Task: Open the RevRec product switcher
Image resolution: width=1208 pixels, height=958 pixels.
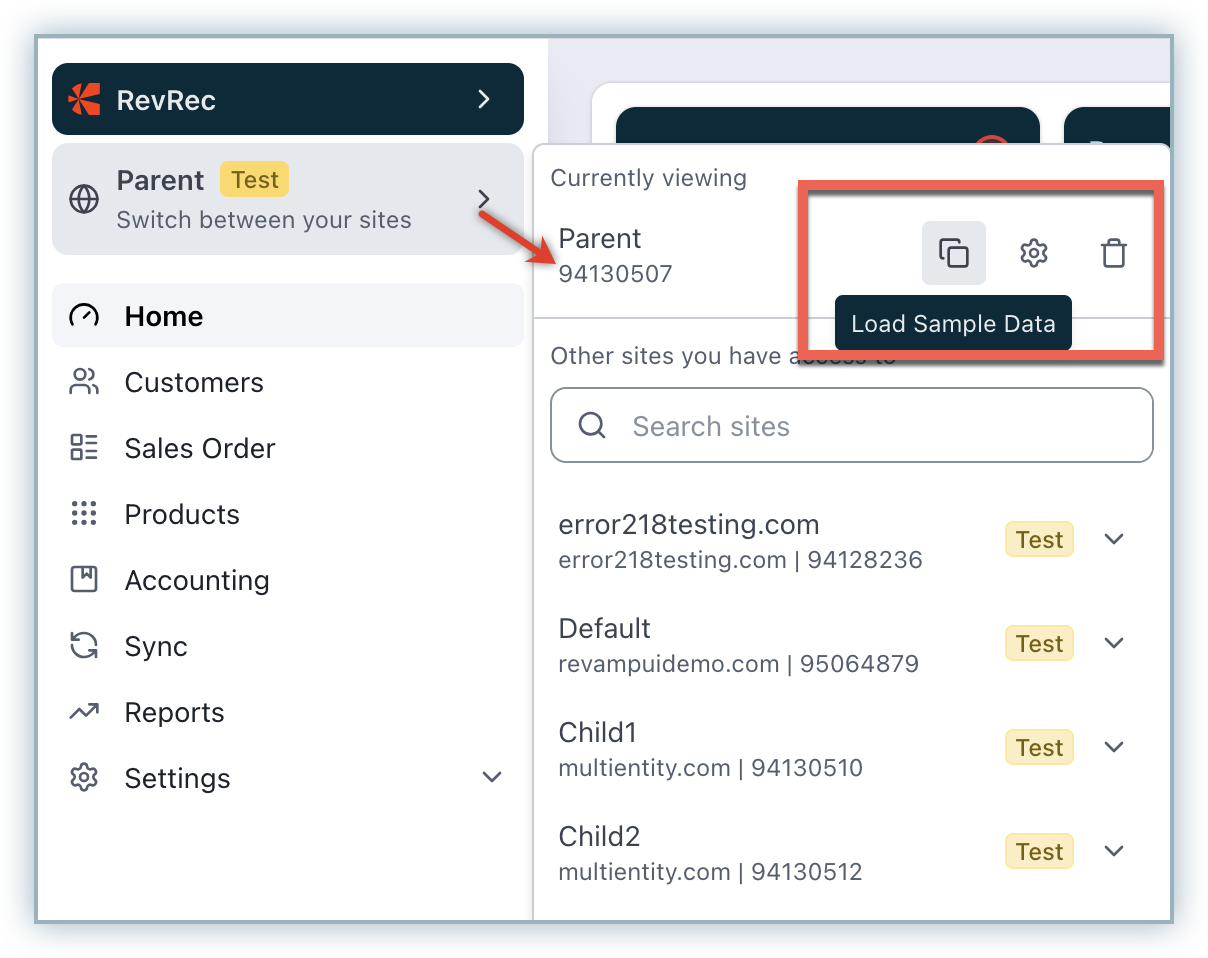Action: [288, 99]
